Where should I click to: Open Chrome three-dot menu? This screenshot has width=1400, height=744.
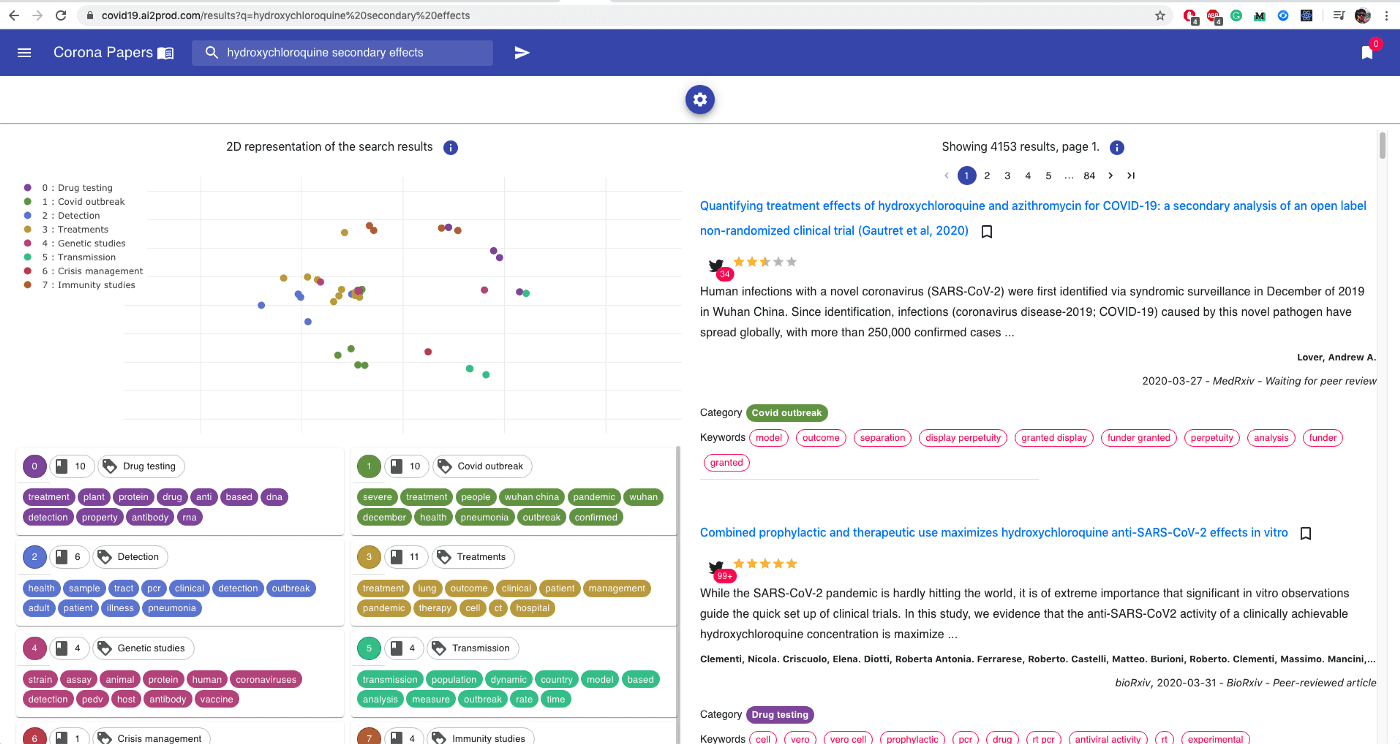(x=1386, y=15)
